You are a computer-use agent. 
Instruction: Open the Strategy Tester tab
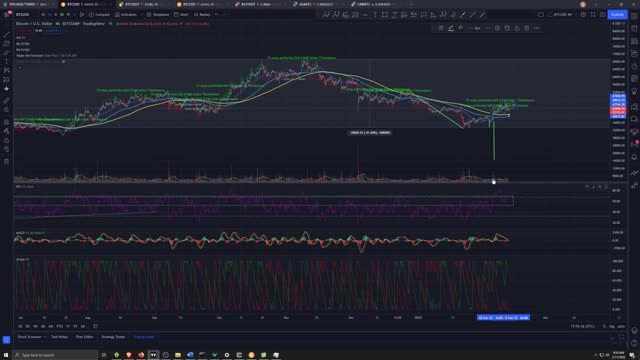click(x=113, y=337)
